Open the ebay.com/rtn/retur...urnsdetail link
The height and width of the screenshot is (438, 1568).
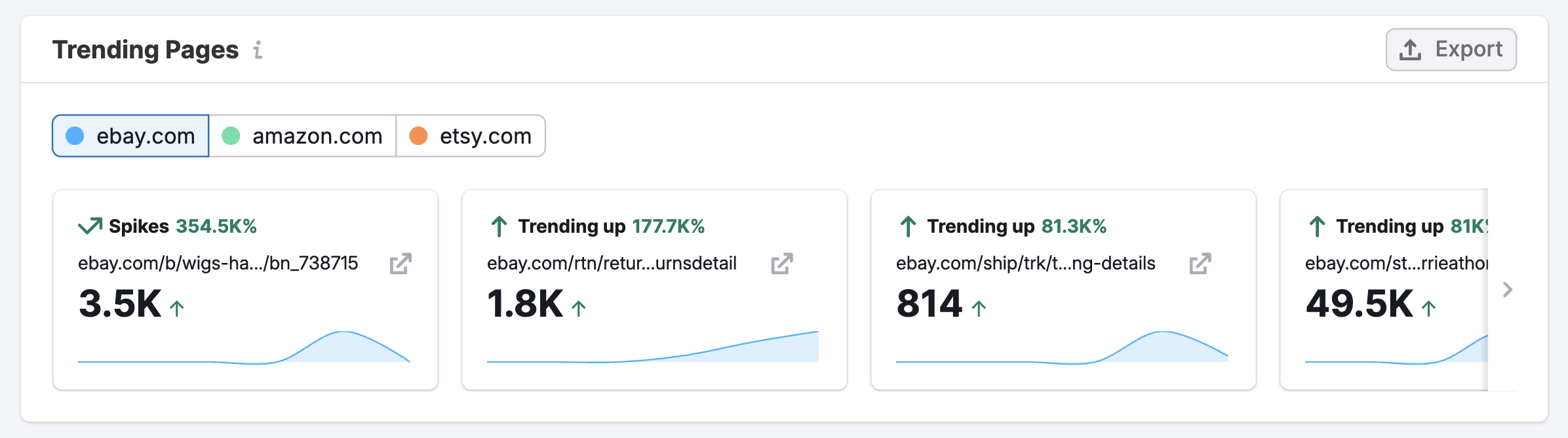[x=612, y=264]
